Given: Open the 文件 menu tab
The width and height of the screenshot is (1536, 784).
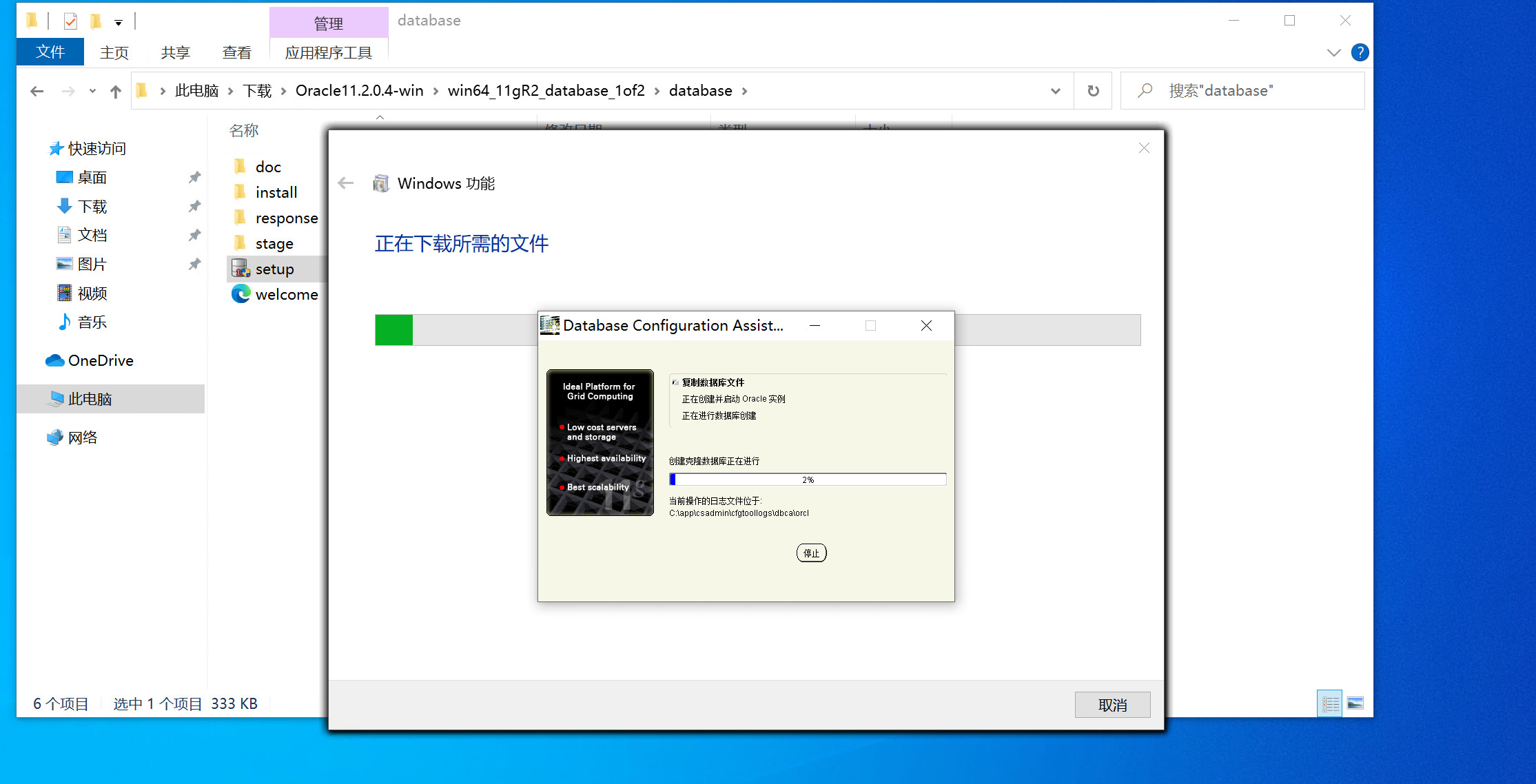Looking at the screenshot, I should (50, 52).
